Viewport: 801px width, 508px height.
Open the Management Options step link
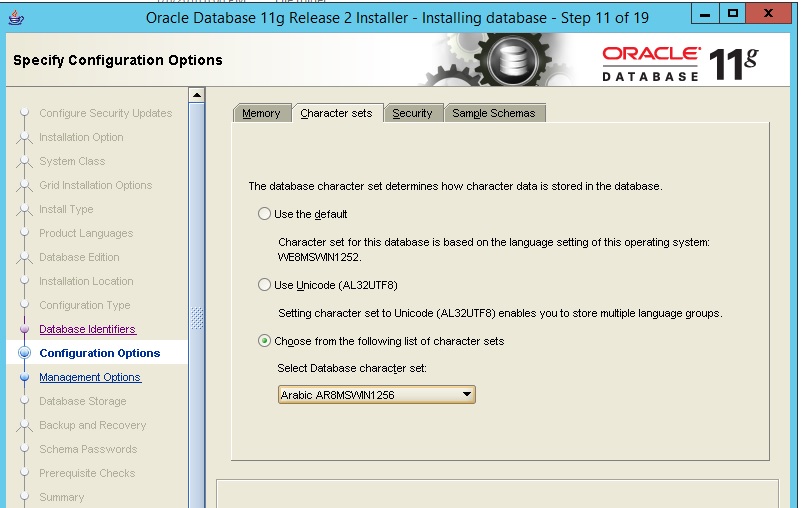(90, 377)
